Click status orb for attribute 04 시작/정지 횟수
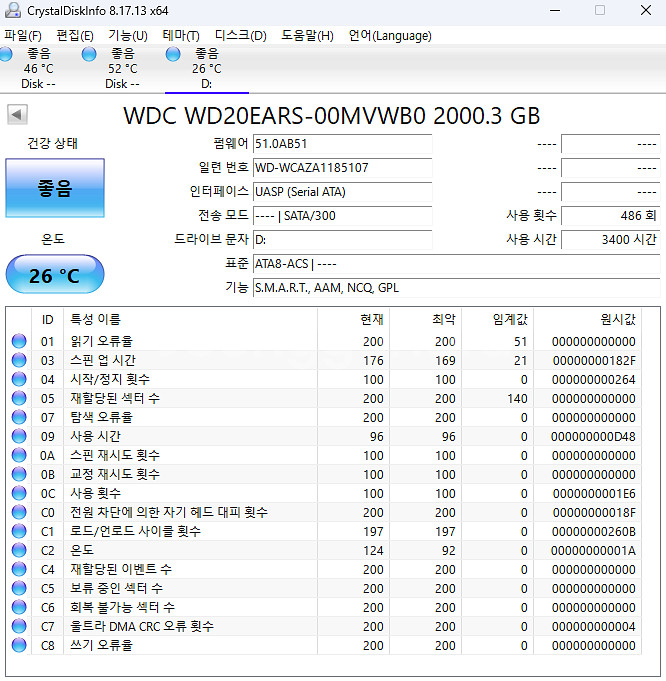Image resolution: width=666 pixels, height=681 pixels. pos(19,379)
